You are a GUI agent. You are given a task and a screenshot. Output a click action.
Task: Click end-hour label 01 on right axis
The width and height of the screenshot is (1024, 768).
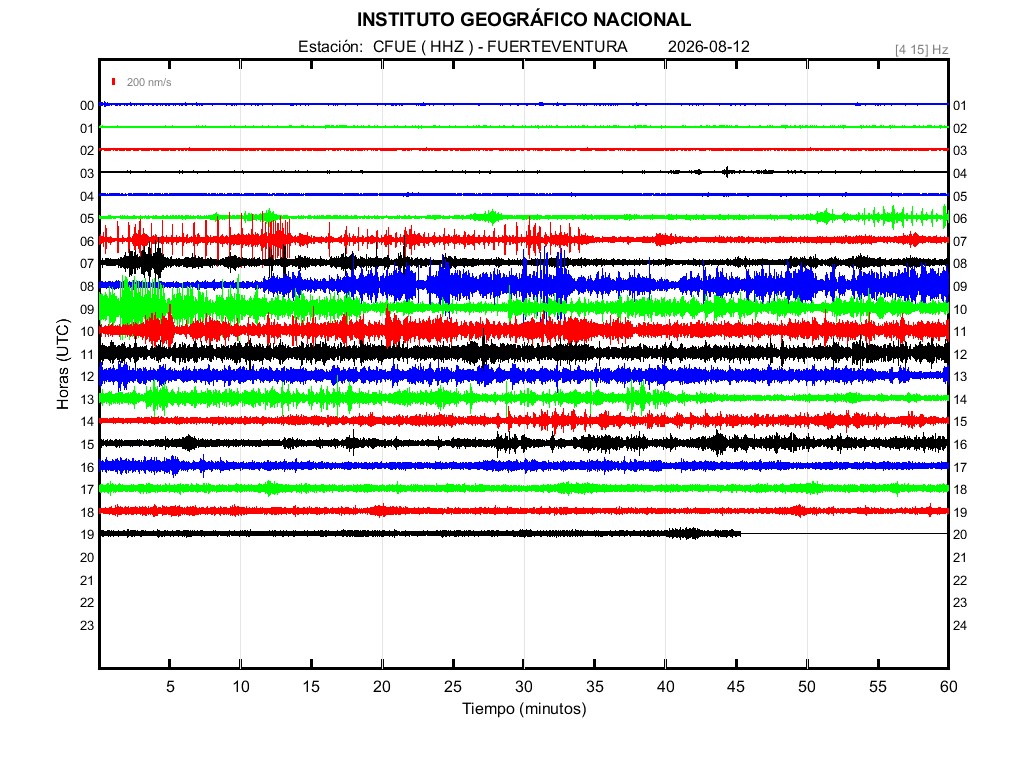[960, 106]
